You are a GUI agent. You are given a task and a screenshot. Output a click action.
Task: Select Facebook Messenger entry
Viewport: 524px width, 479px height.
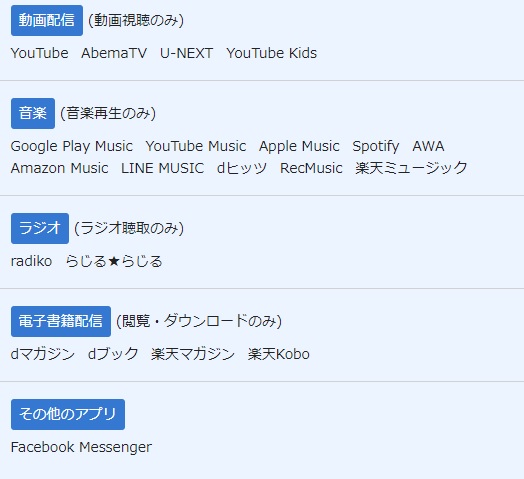[81, 447]
